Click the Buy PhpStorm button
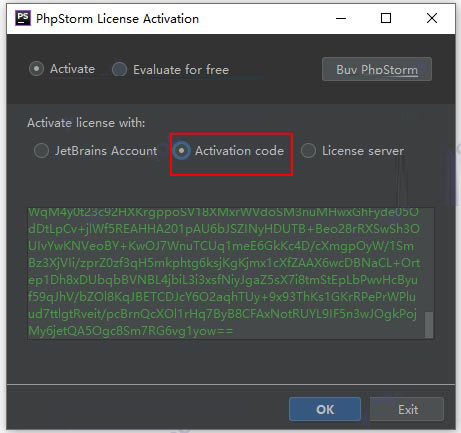Viewport: 461px width, 433px height. 377,69
